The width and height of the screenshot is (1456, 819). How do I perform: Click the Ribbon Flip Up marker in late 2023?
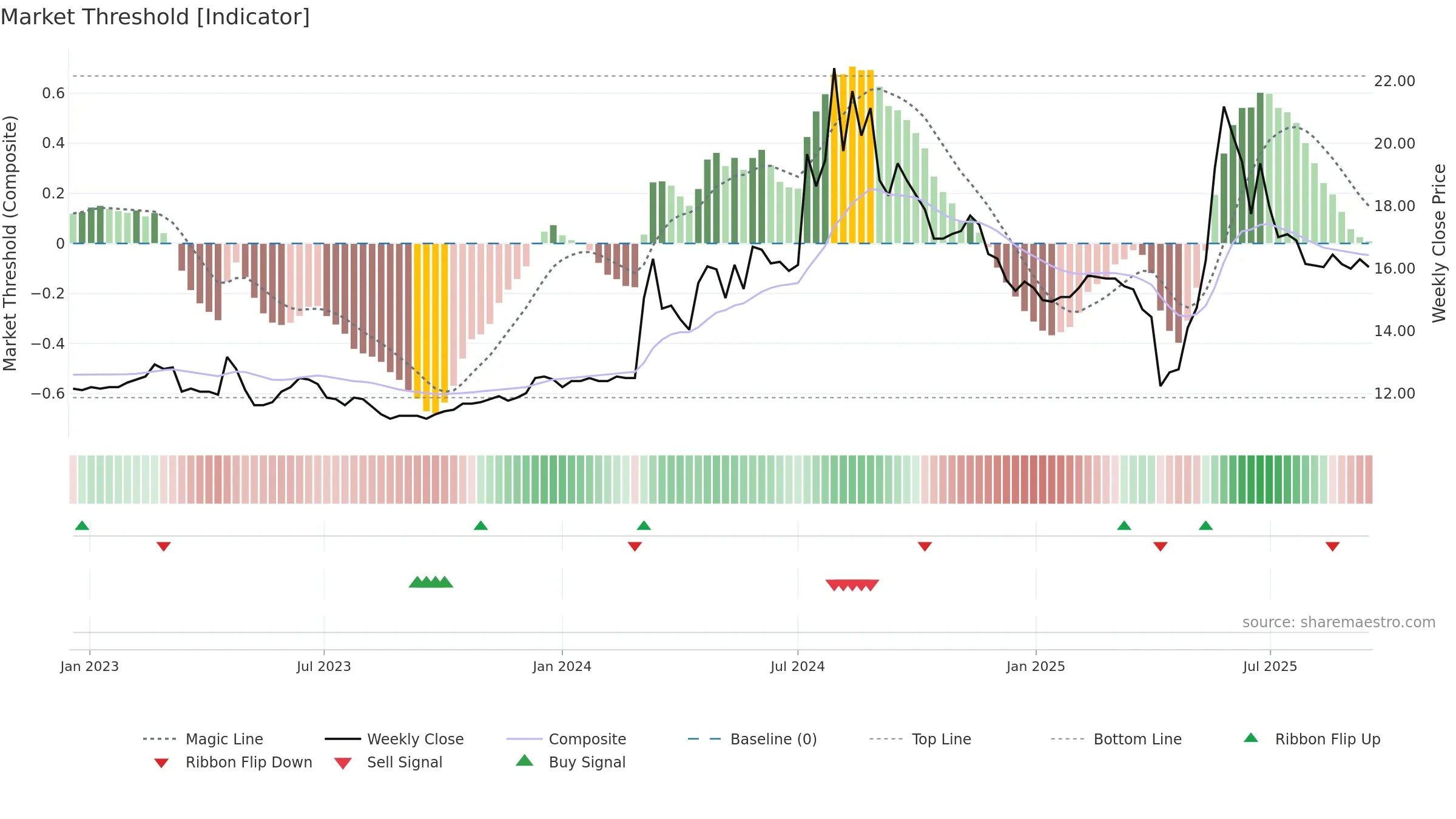(480, 525)
